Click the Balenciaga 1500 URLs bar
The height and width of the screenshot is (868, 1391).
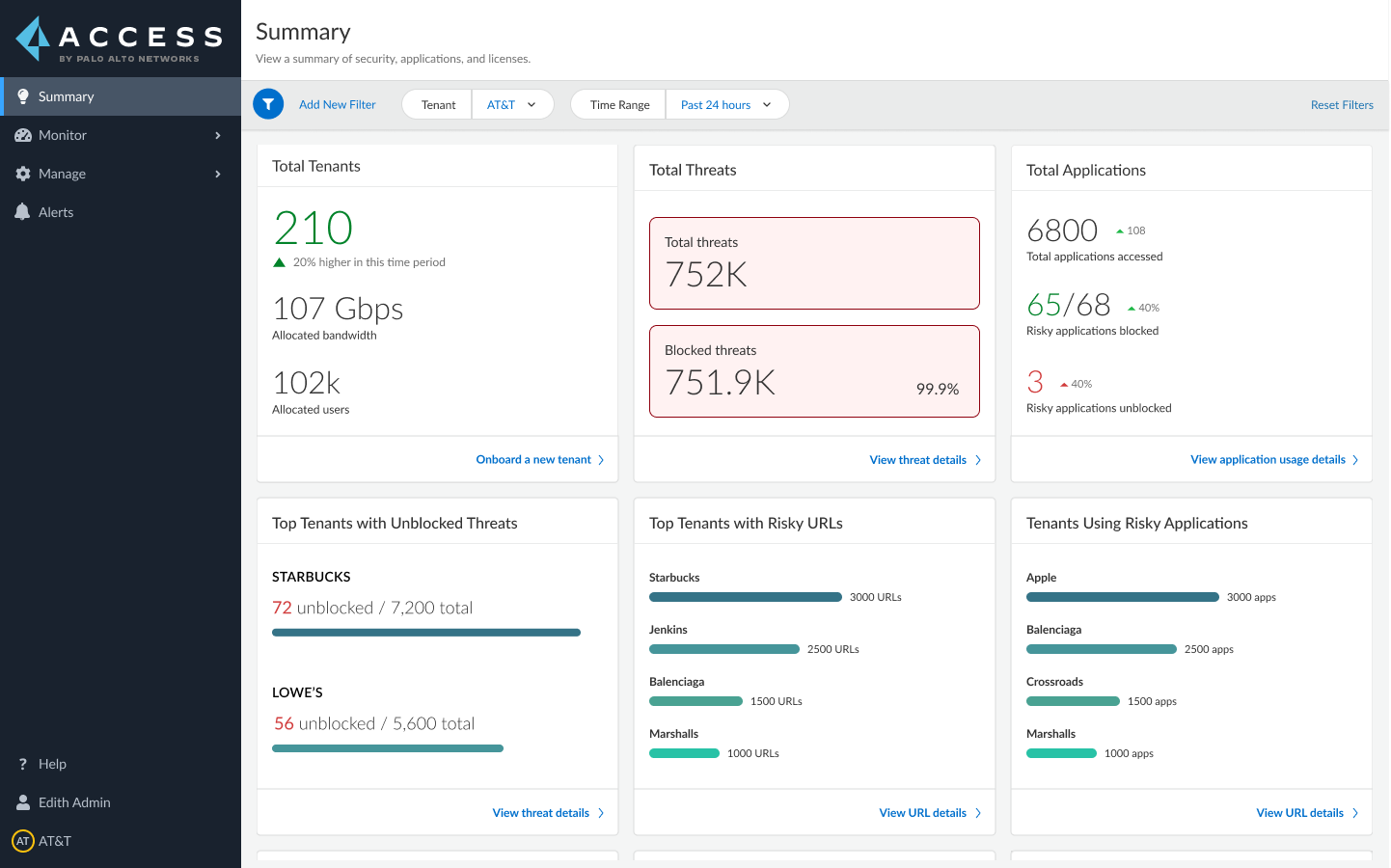(695, 701)
